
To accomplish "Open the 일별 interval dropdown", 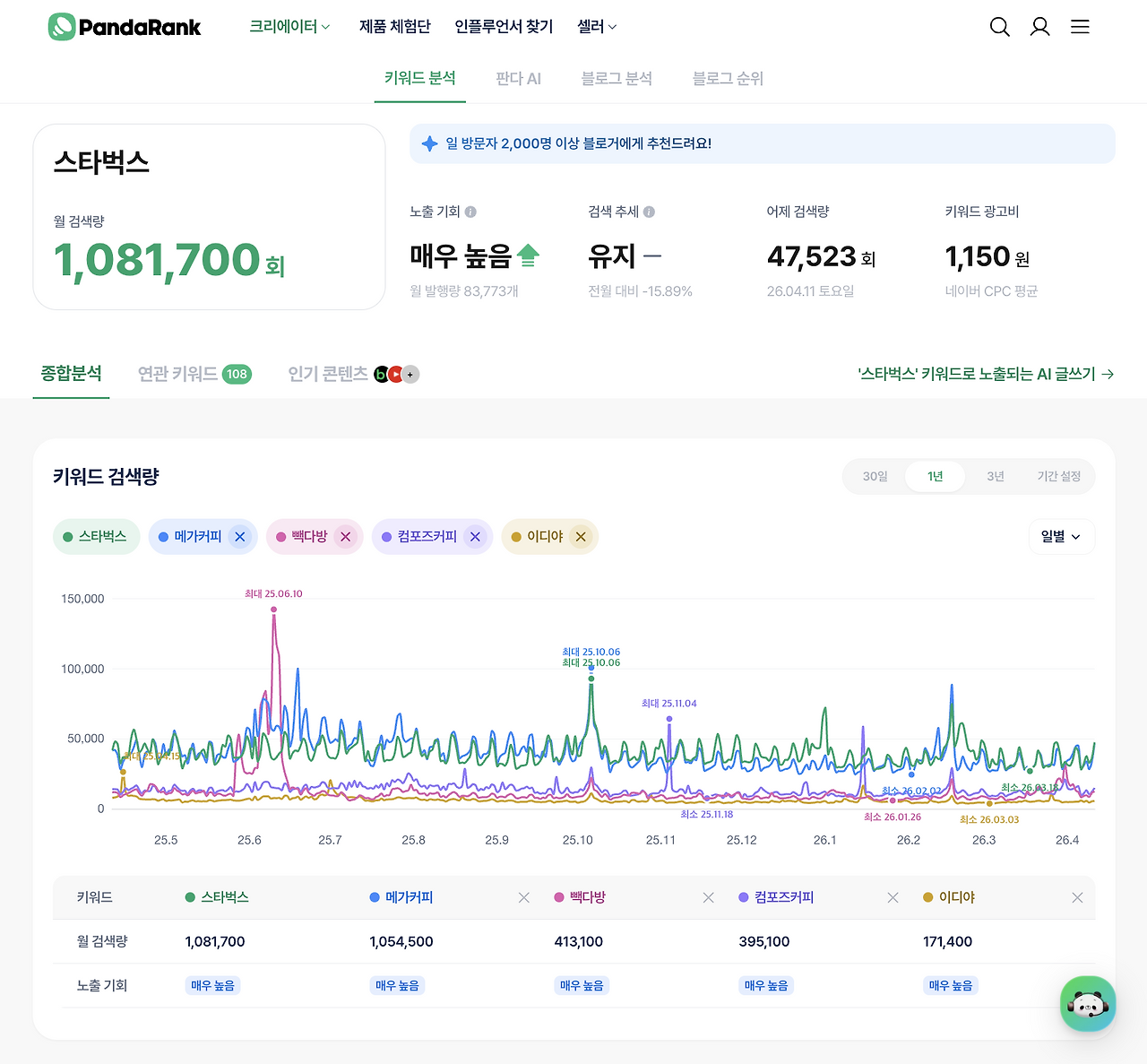I will pos(1061,536).
